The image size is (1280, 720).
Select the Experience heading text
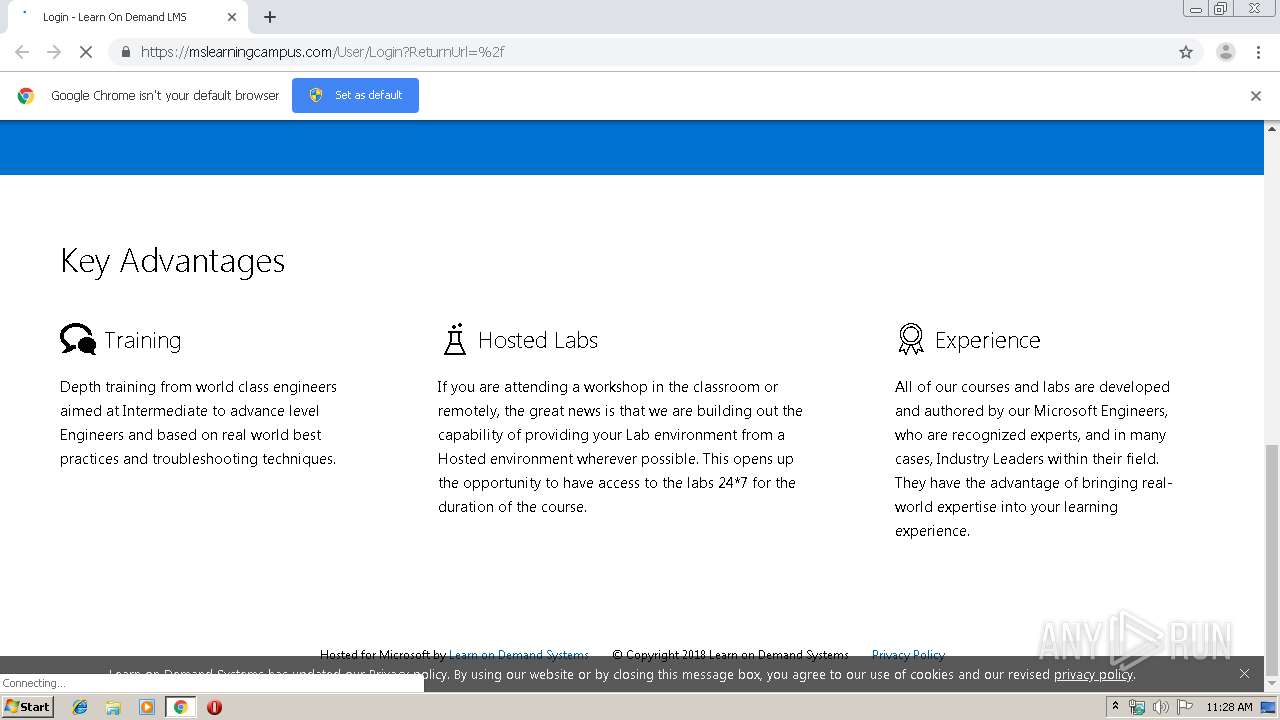pyautogui.click(x=988, y=340)
